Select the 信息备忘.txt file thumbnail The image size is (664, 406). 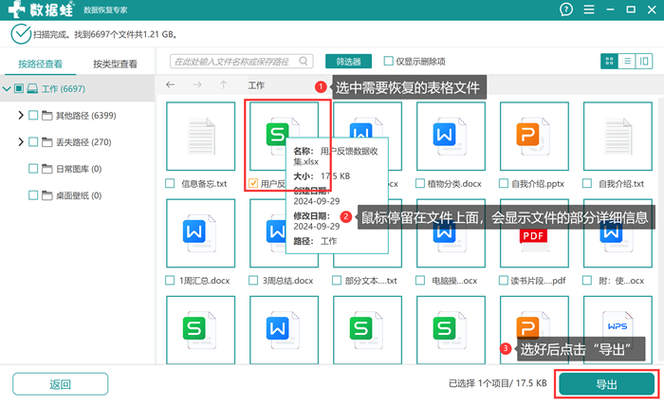tap(201, 136)
